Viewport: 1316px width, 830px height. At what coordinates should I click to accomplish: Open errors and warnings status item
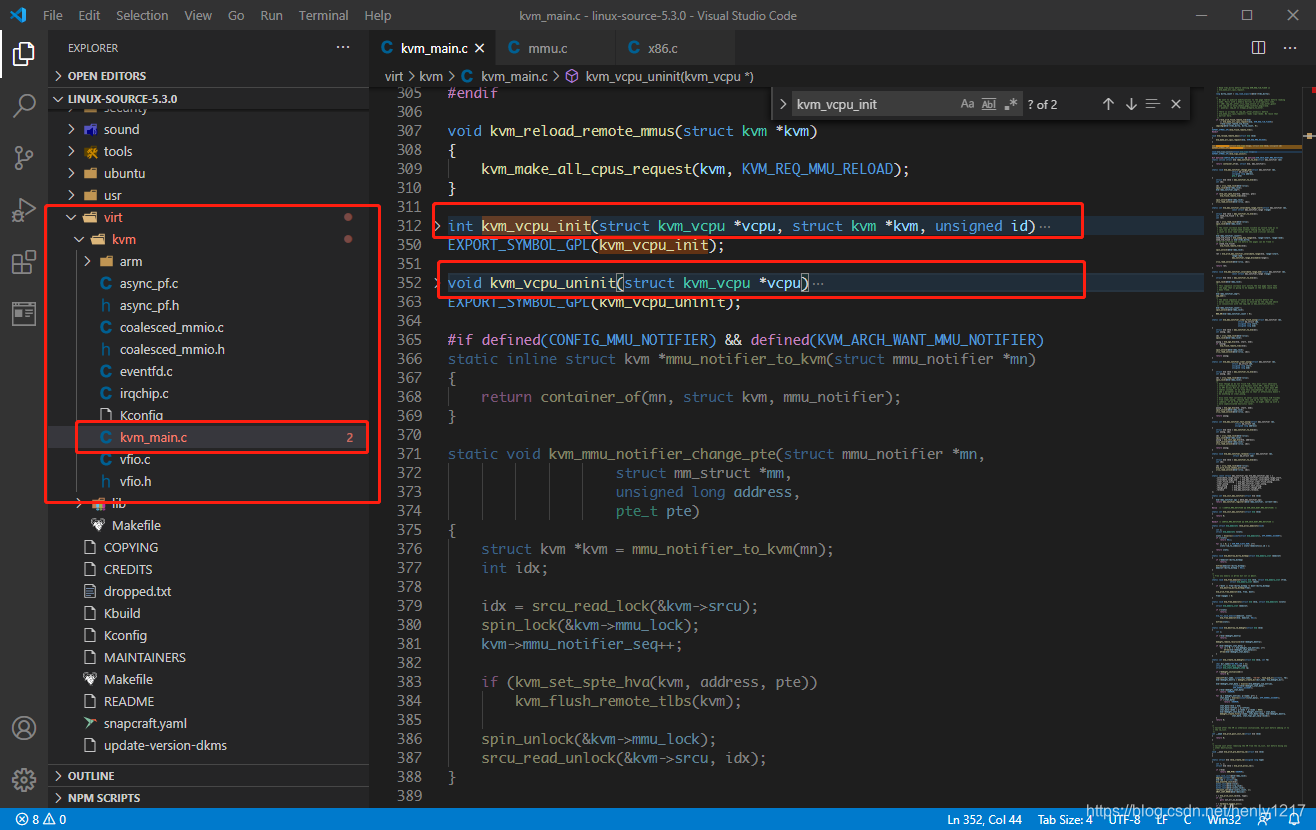point(41,819)
